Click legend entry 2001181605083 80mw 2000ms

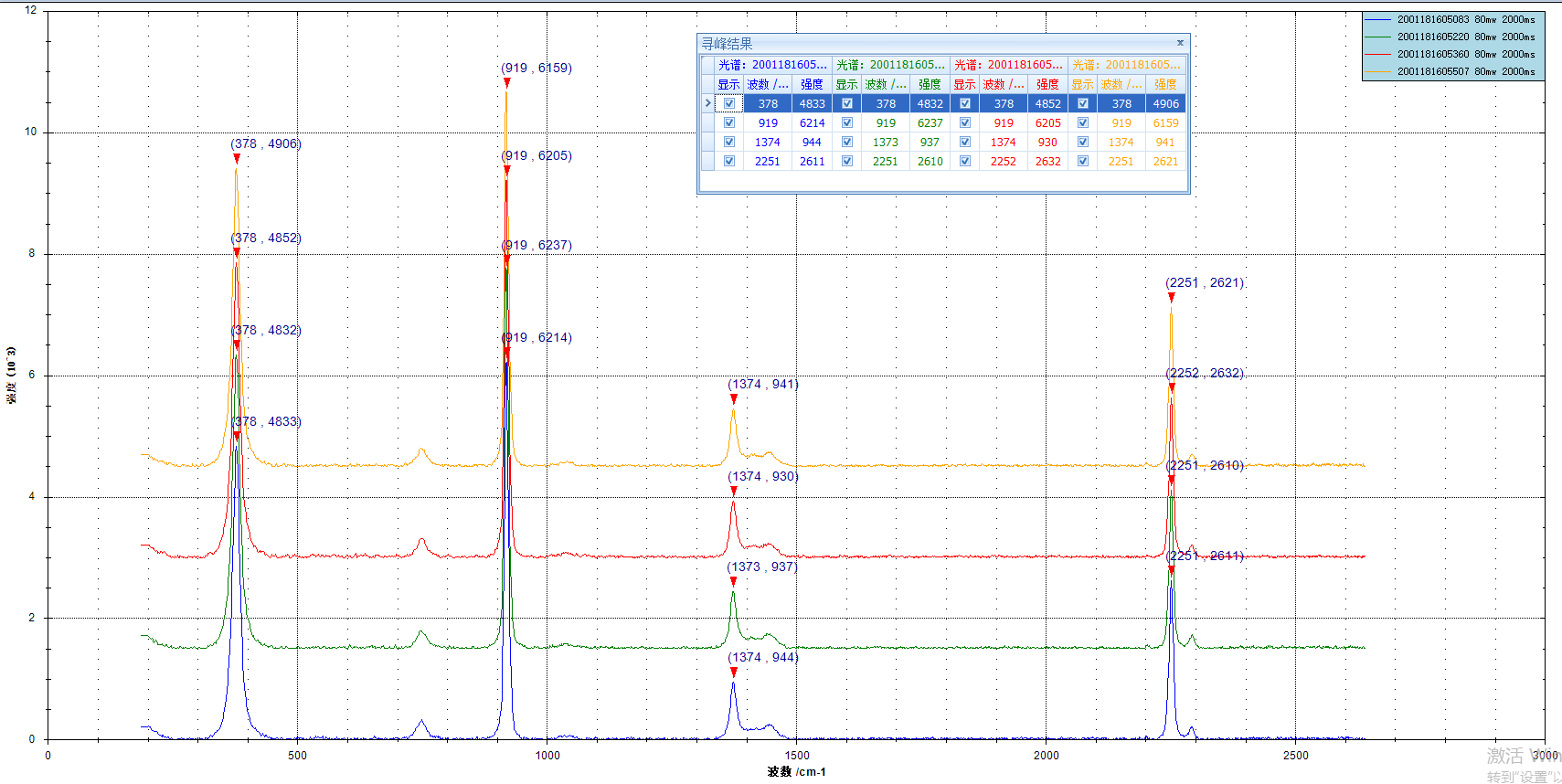[1465, 19]
